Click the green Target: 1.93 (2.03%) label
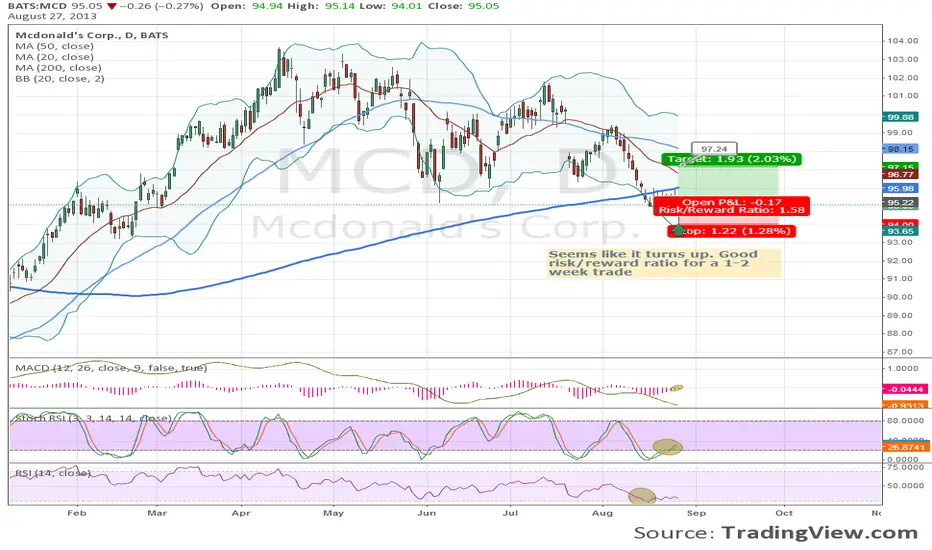Viewport: 932px width, 550px height. click(x=731, y=159)
